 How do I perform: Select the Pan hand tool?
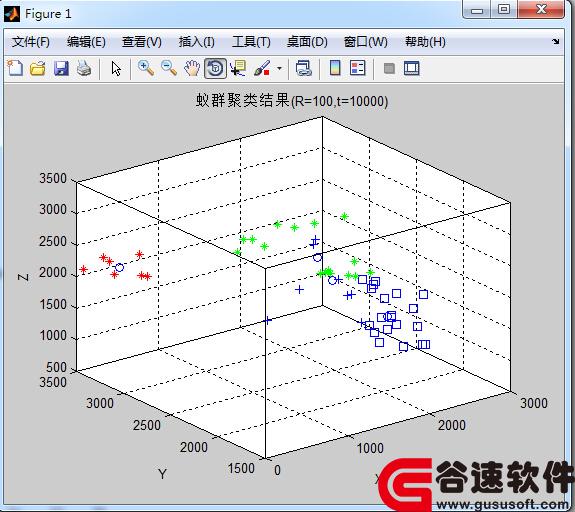(192, 68)
